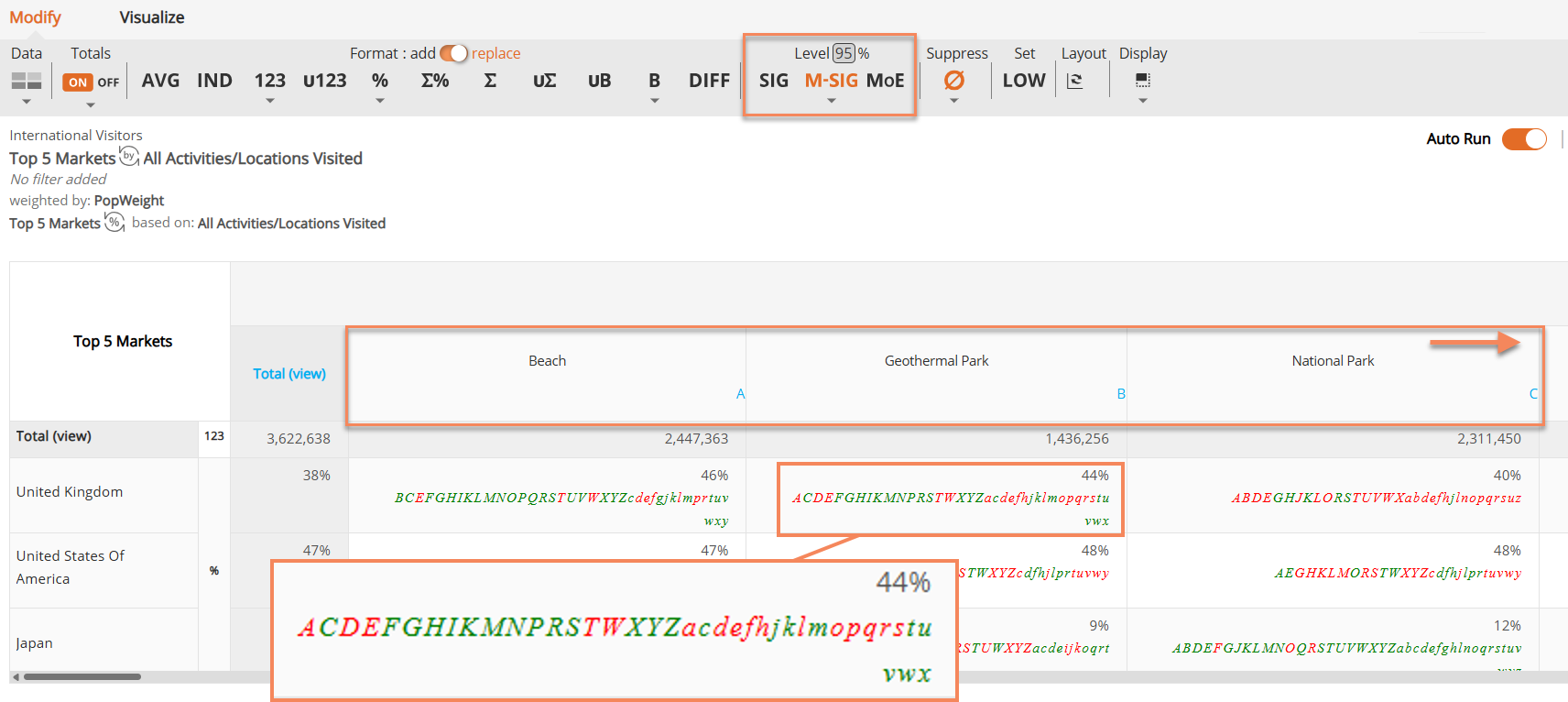Select the sigma sum format icon
Viewport: 1568px width, 702px height.
(490, 81)
